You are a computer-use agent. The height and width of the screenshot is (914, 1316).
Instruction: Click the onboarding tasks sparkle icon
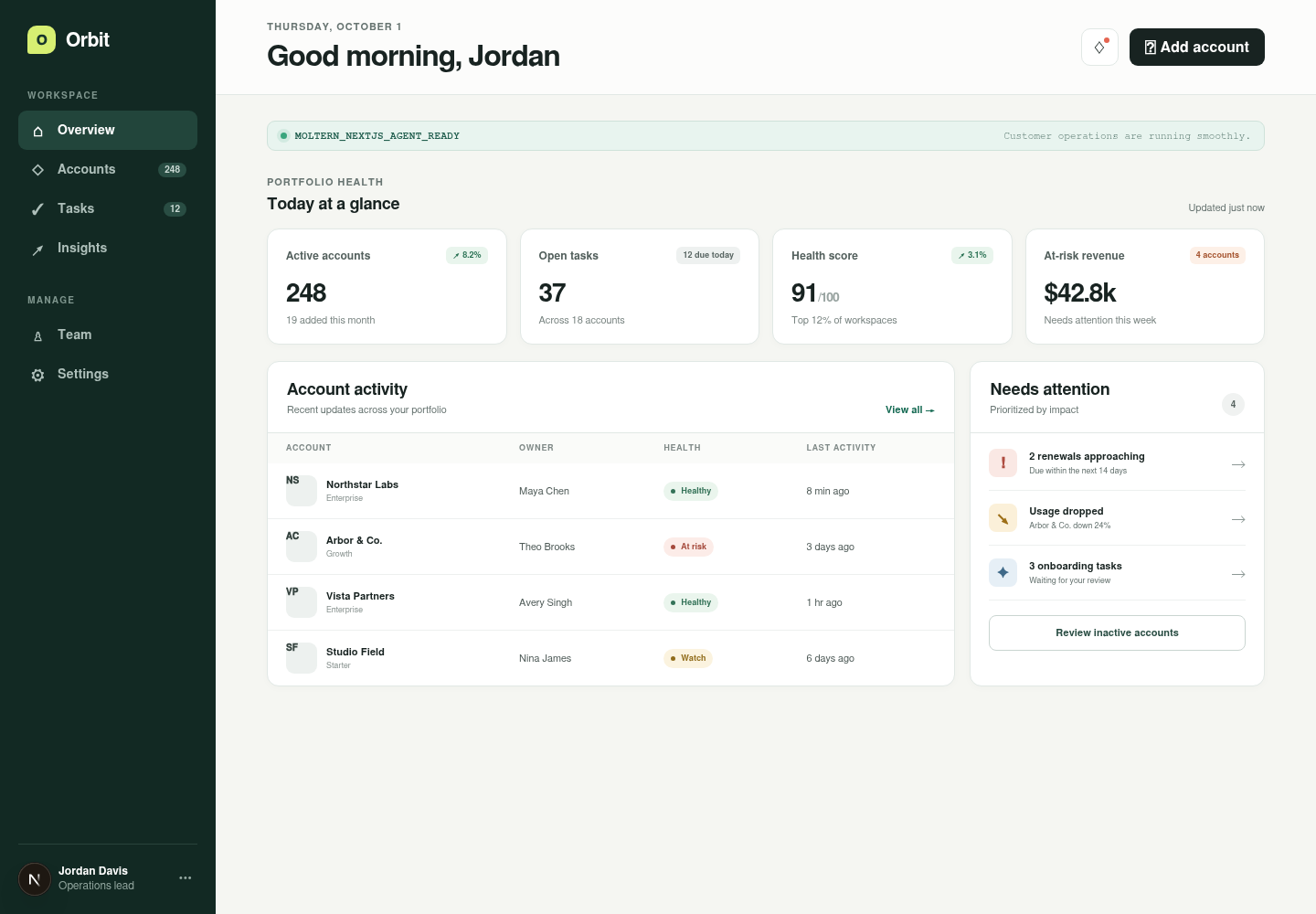(1003, 572)
